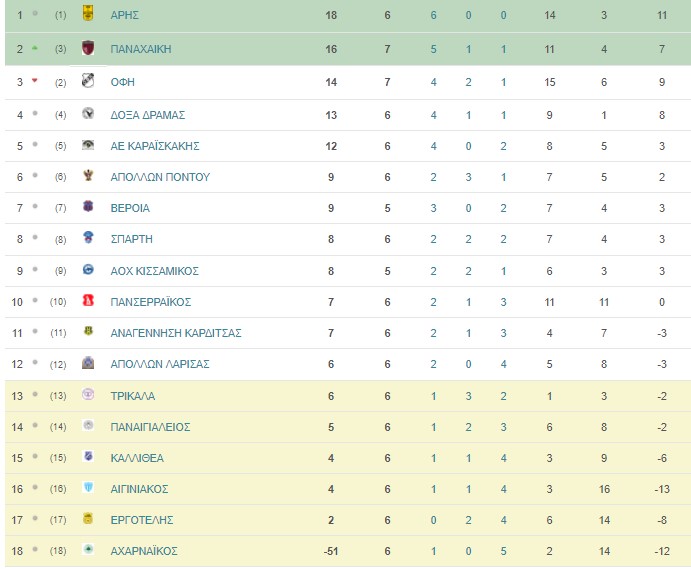Open the ΔΟΞΑ ΔΡΑΜΑΣ team link
This screenshot has height=569, width=691.
148,115
